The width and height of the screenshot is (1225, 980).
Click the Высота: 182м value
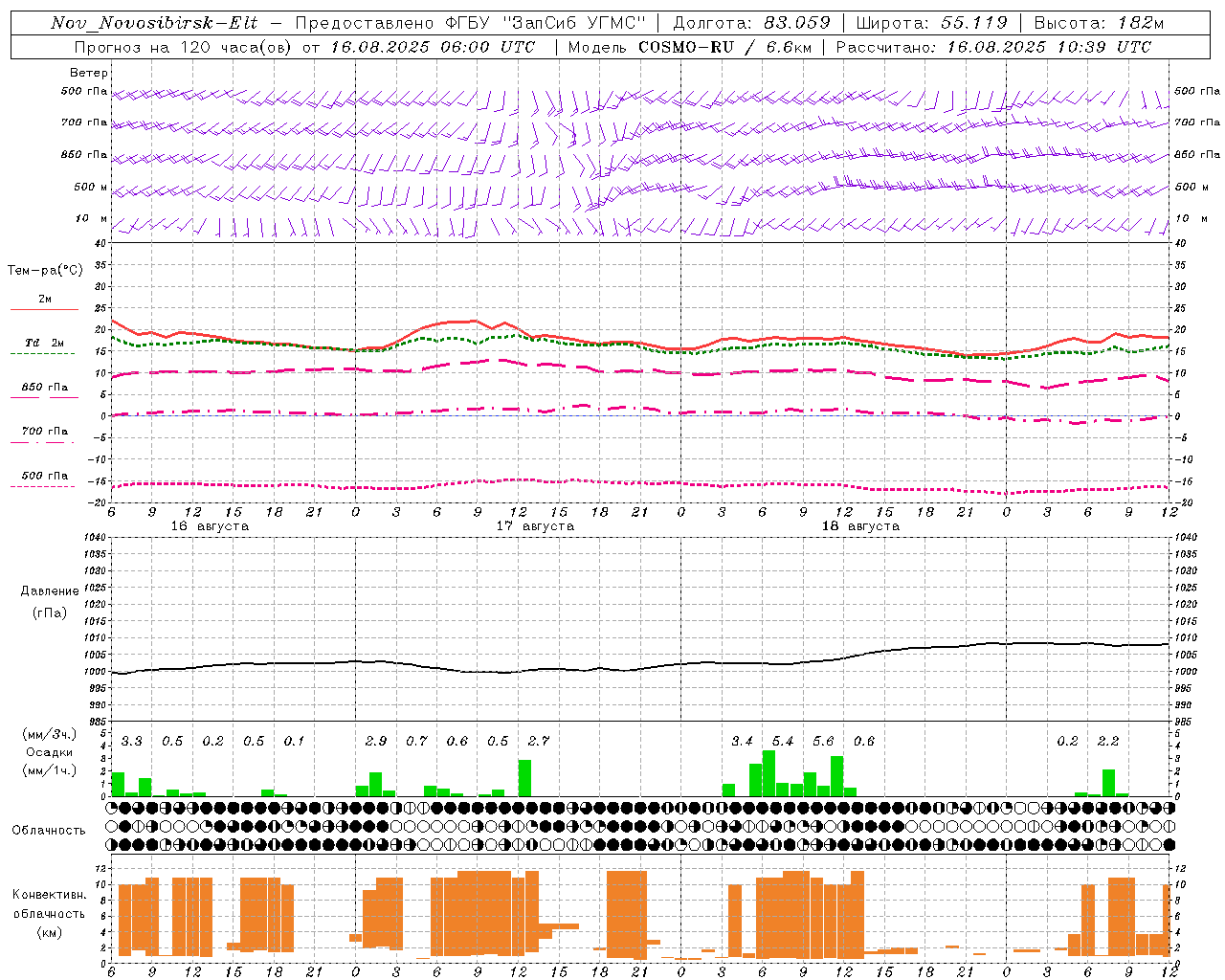click(1099, 23)
